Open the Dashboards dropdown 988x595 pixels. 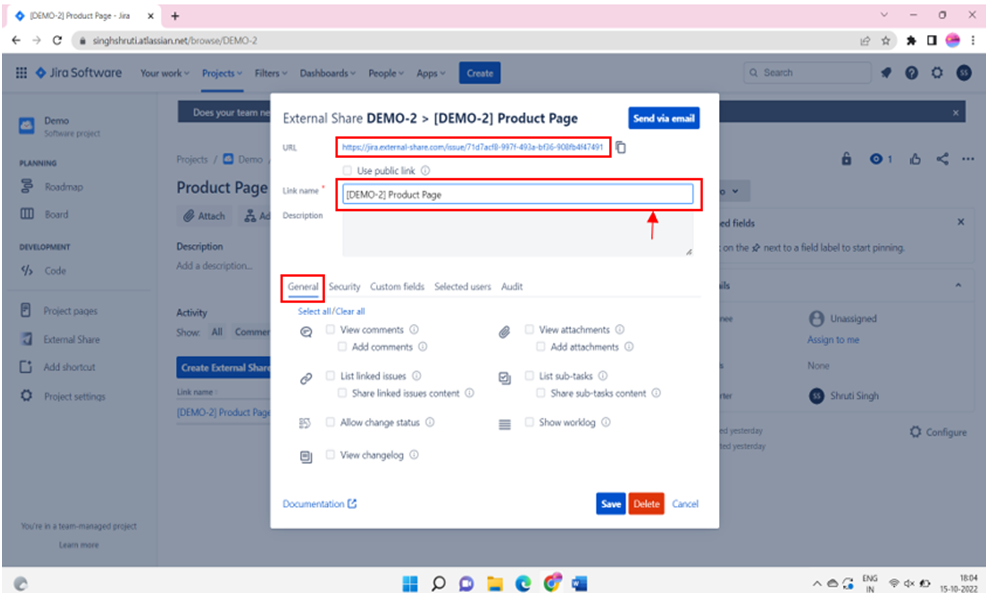[x=328, y=73]
